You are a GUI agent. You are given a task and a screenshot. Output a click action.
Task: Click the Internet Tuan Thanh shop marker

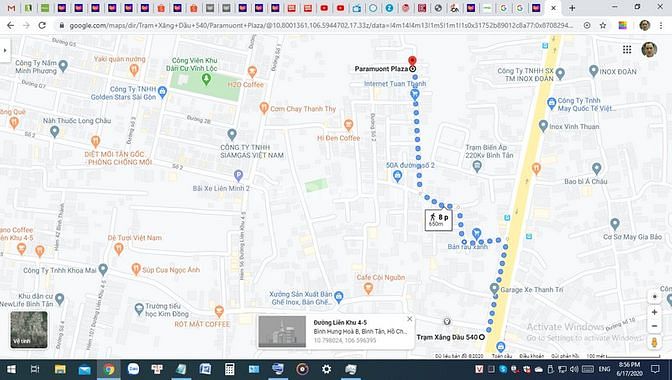click(x=415, y=94)
